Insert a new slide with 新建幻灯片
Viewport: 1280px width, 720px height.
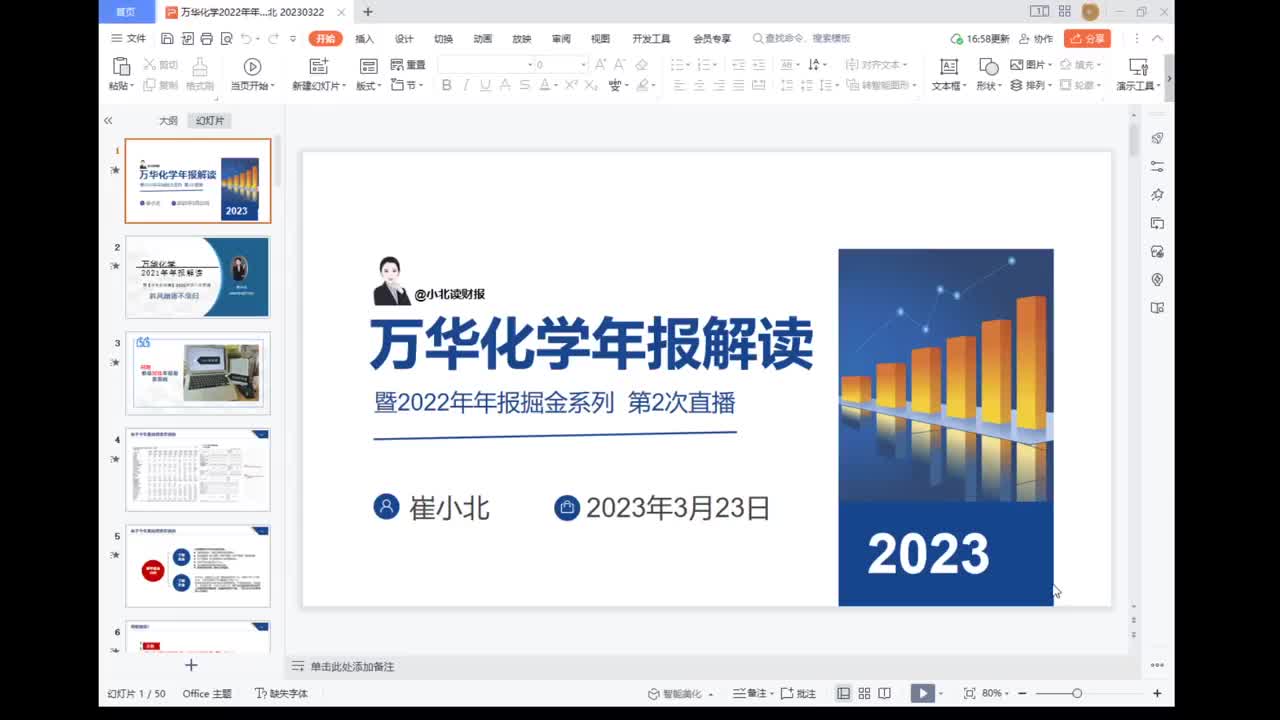318,75
